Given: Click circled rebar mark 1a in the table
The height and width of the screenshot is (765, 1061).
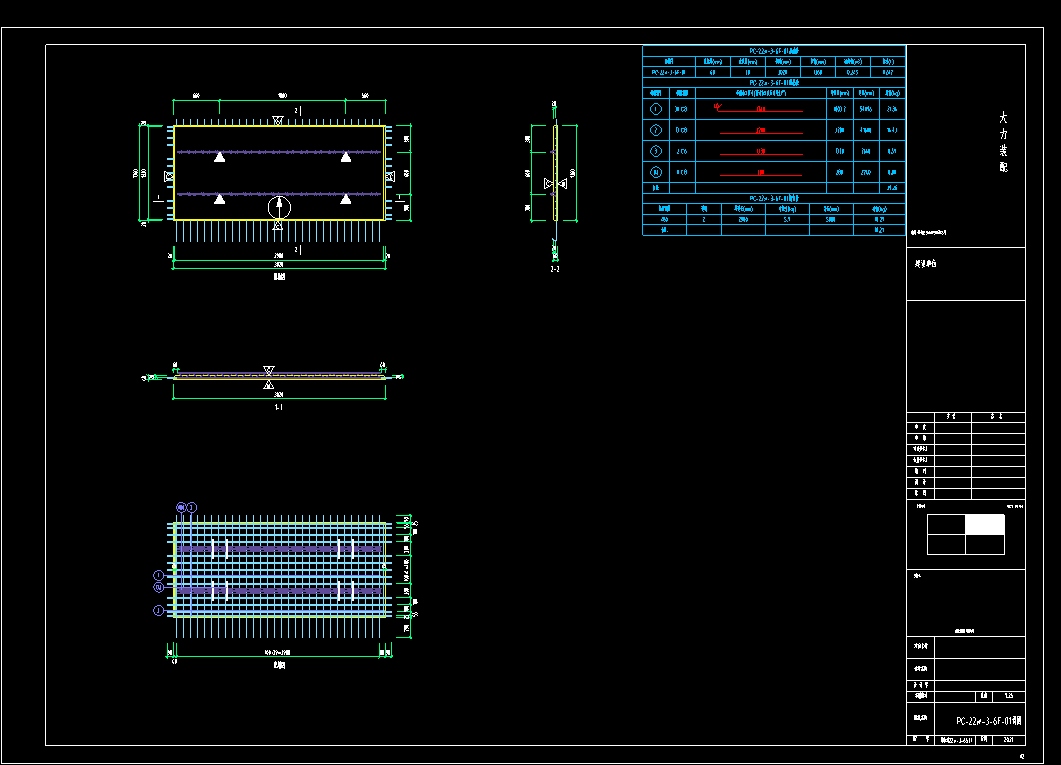Looking at the screenshot, I should pos(655,172).
